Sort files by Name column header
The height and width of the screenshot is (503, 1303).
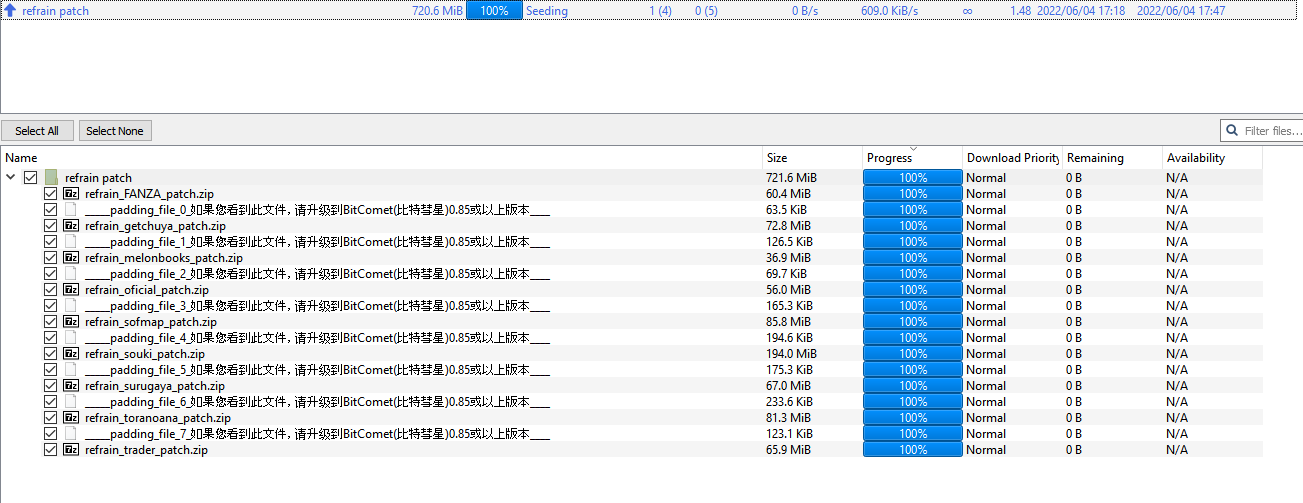tap(381, 158)
